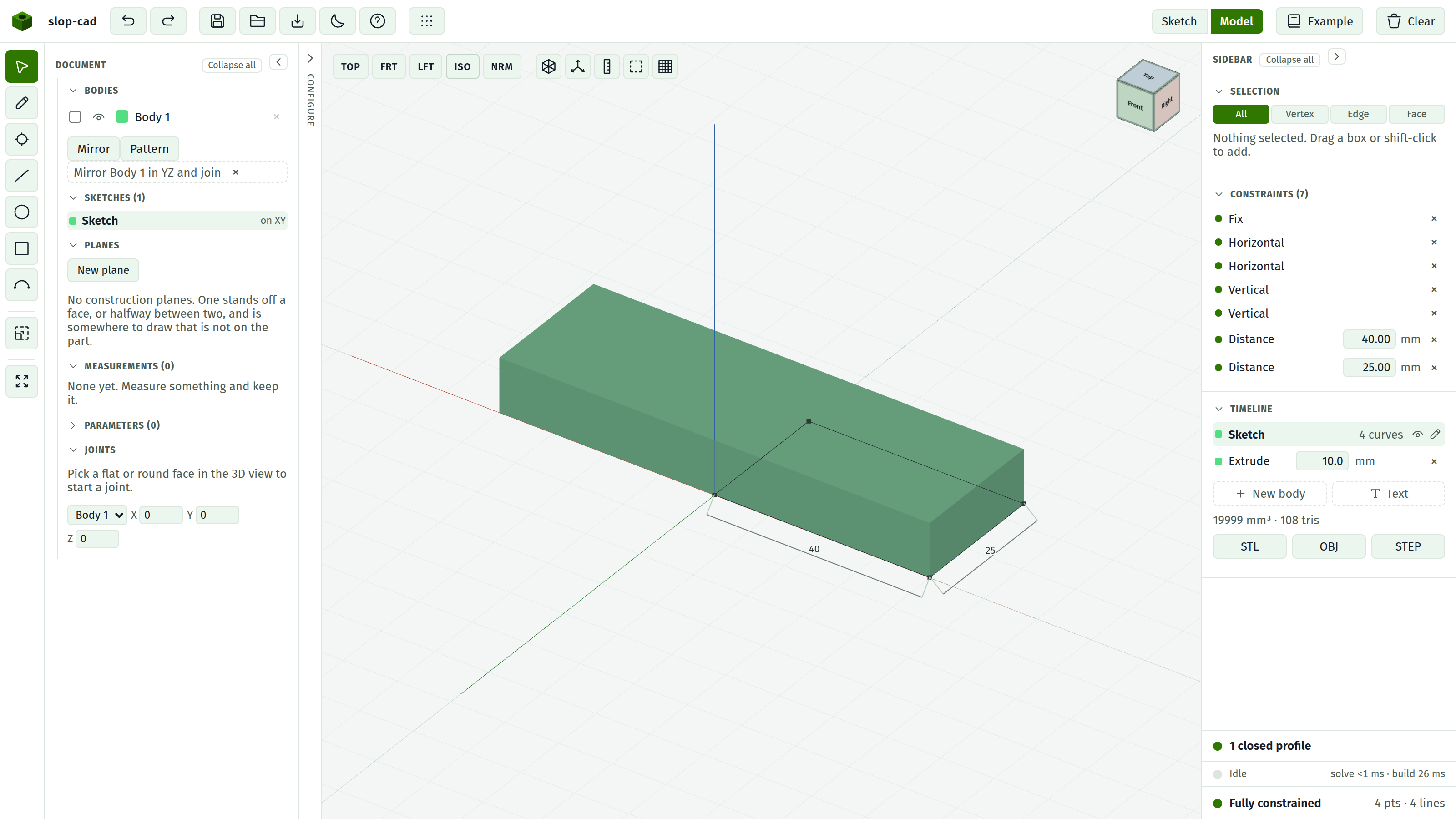The image size is (1456, 819).
Task: Click the fit-to-view expand arrows tool
Action: tap(21, 382)
